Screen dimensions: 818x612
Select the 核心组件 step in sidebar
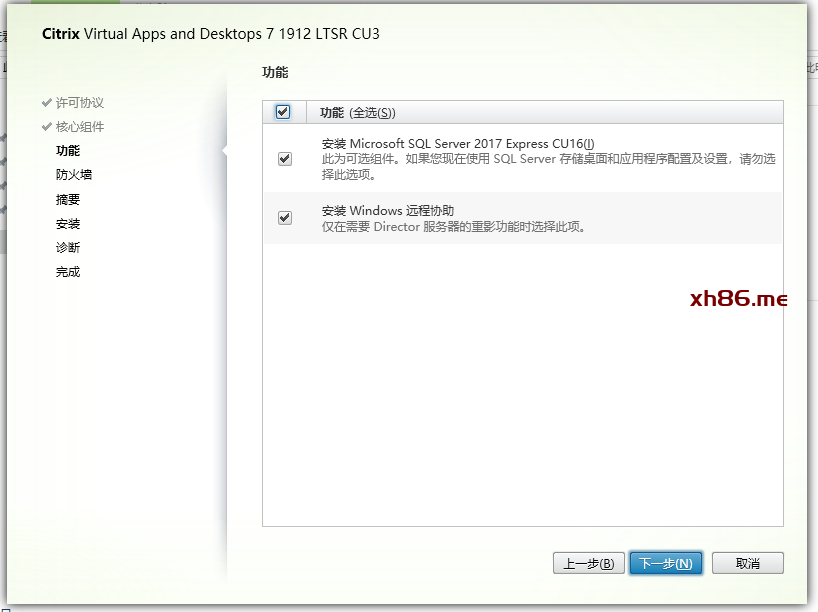coord(80,127)
